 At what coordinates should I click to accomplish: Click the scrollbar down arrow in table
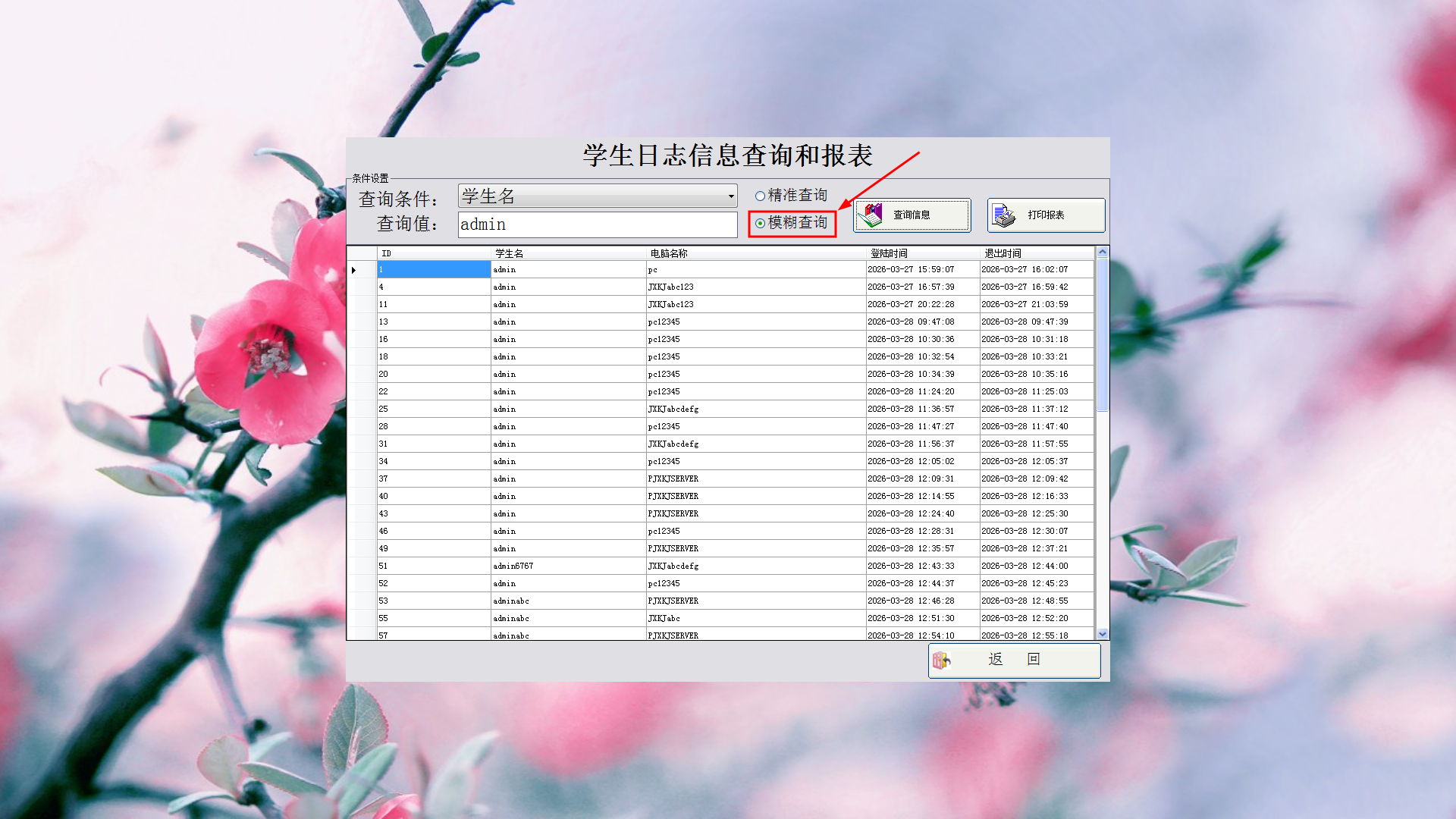tap(1103, 634)
